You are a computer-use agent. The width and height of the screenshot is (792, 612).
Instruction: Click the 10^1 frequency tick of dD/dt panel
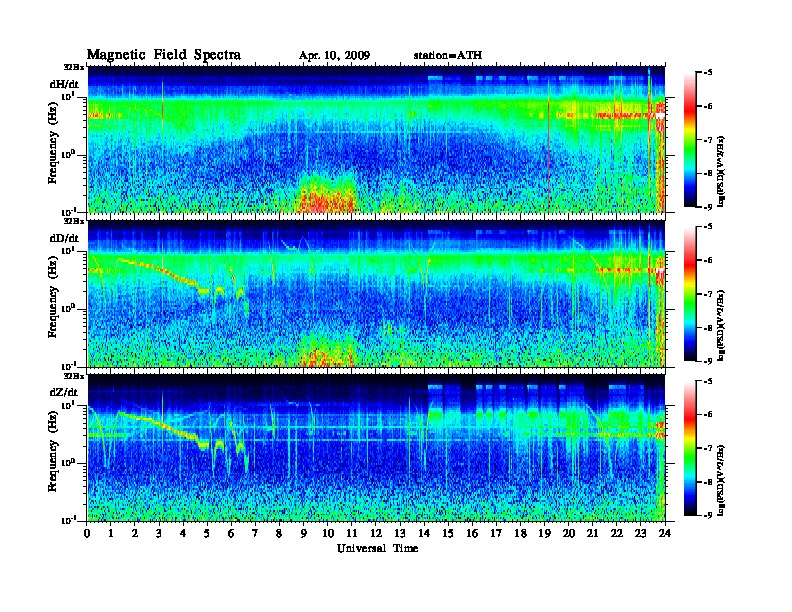pyautogui.click(x=68, y=250)
